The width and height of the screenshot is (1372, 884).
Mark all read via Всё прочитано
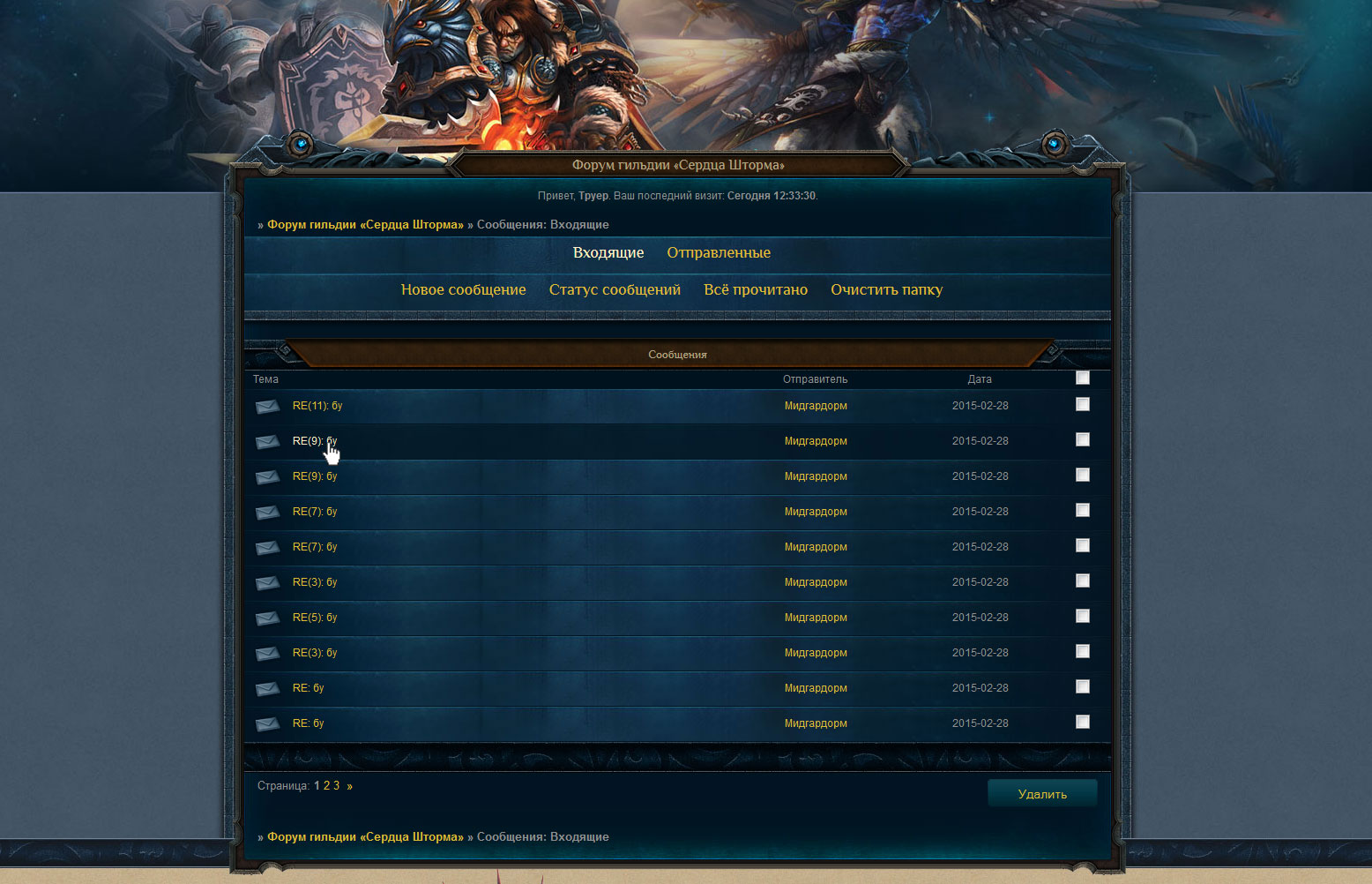point(756,290)
